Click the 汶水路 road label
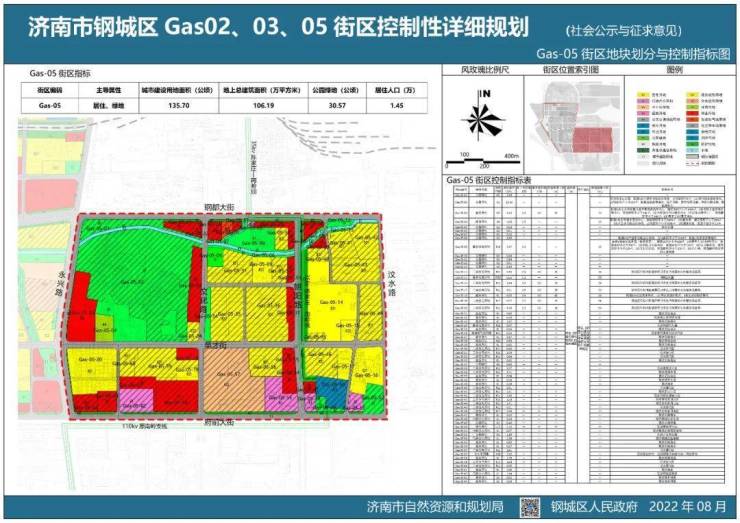Viewport: 740px width, 523px height. point(392,283)
